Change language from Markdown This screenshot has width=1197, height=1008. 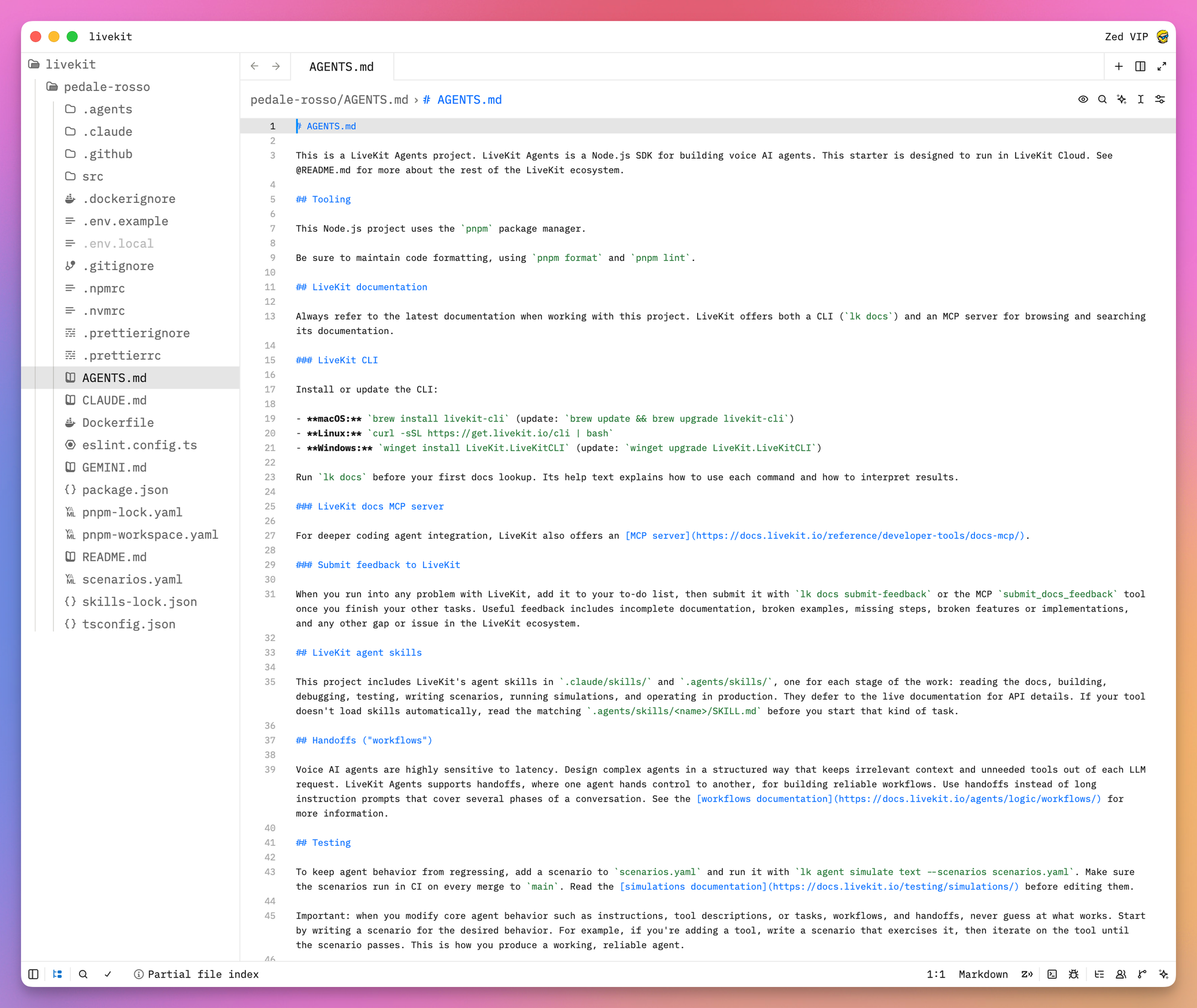pos(983,974)
